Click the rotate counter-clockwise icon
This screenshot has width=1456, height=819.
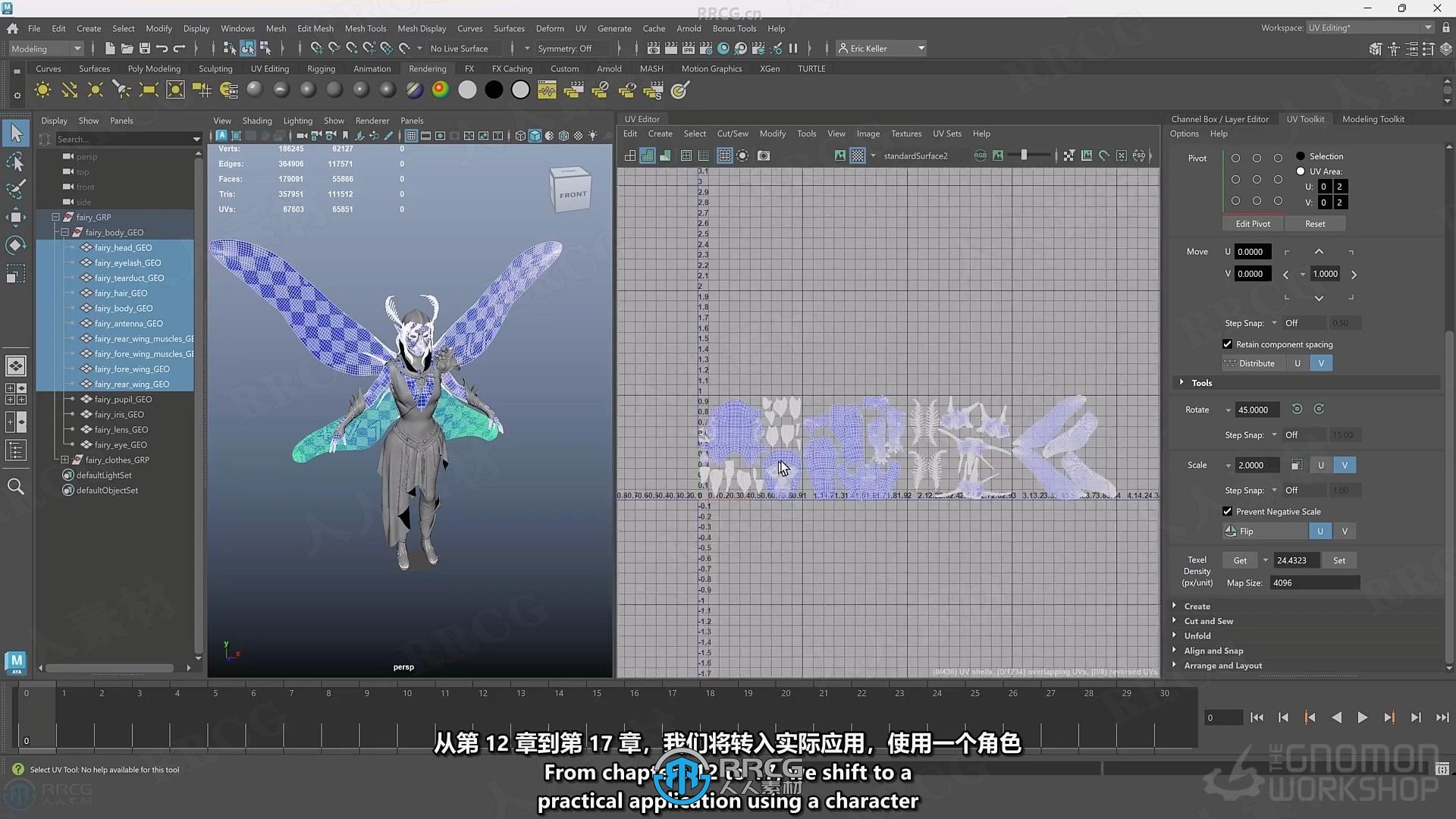(1297, 409)
